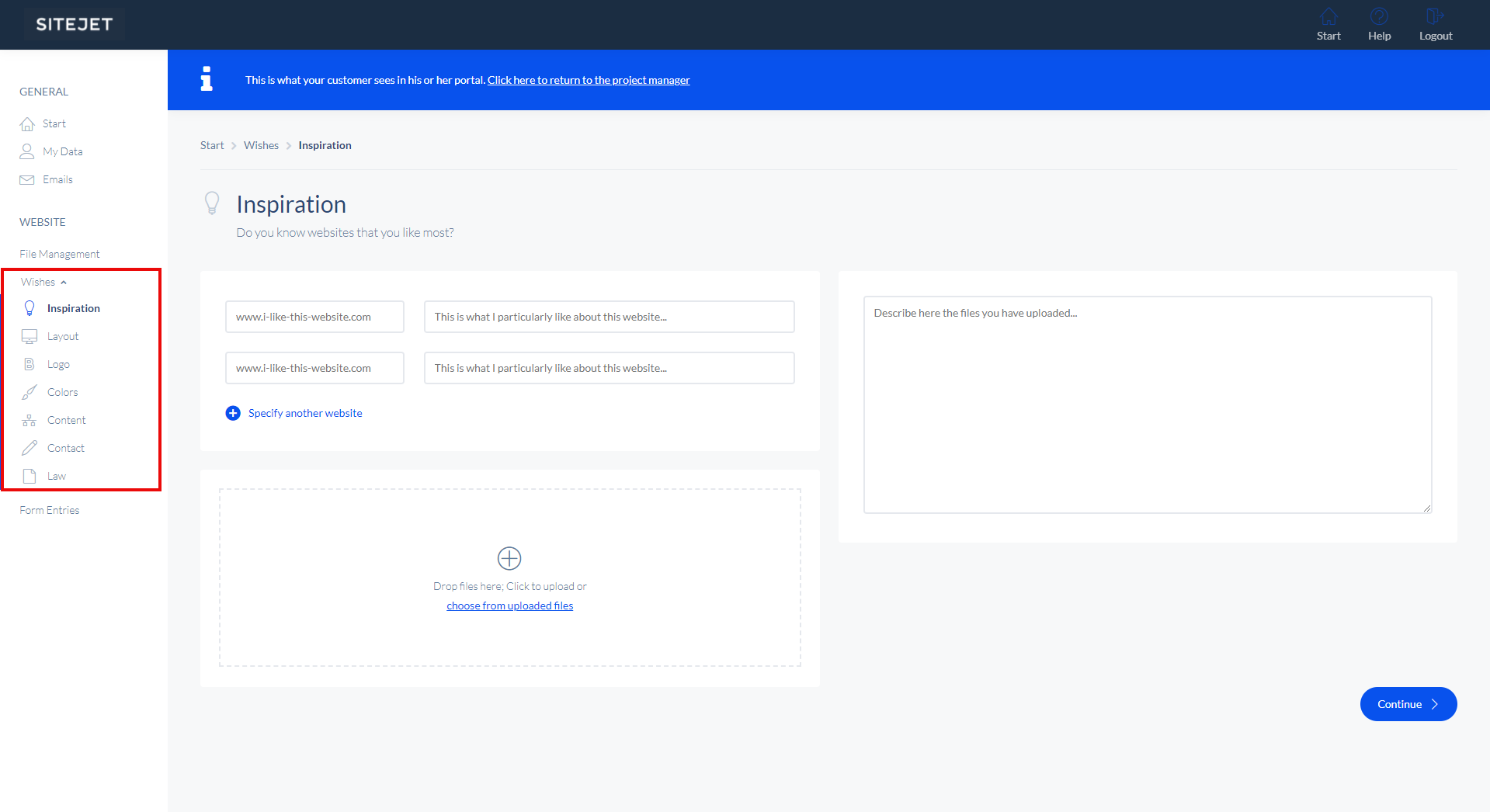1490x812 pixels.
Task: Click the Continue arrow chevron
Action: (1435, 704)
